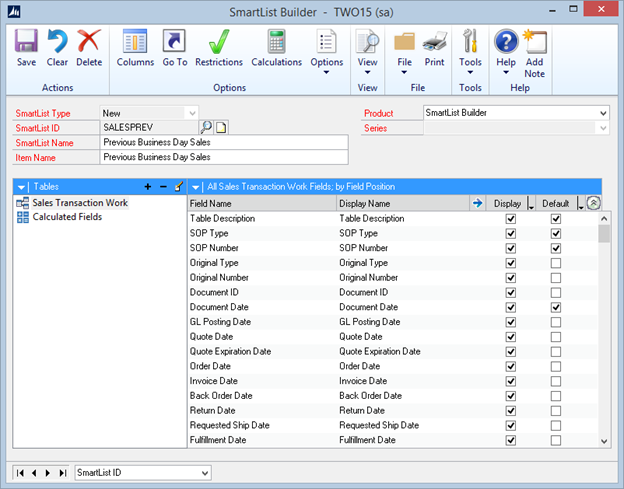The image size is (624, 489).
Task: Remove a table with the minus icon
Action: tap(163, 187)
